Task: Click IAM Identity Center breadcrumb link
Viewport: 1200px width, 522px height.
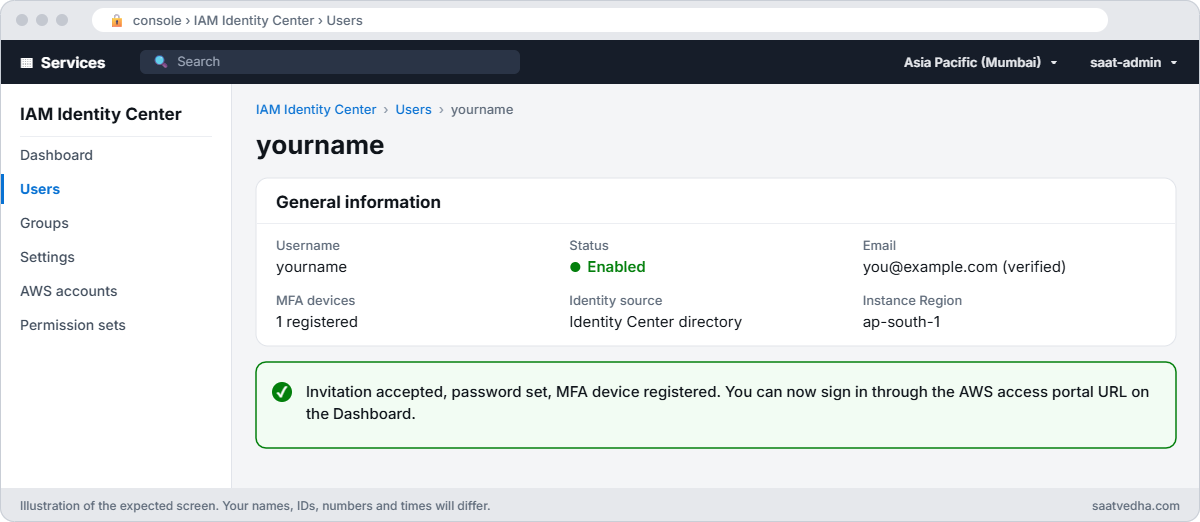Action: pos(316,110)
